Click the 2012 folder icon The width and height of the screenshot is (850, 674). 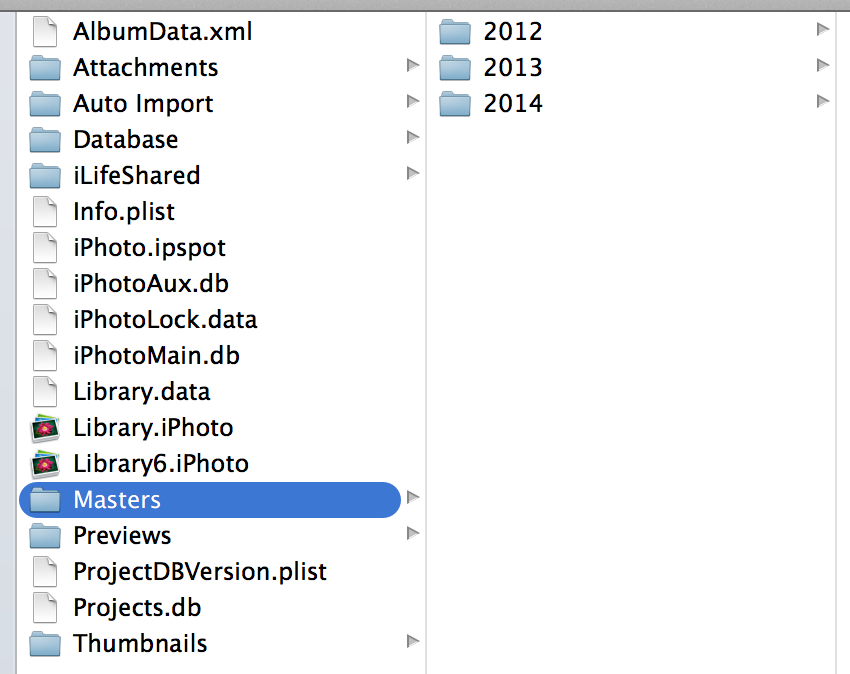click(455, 32)
